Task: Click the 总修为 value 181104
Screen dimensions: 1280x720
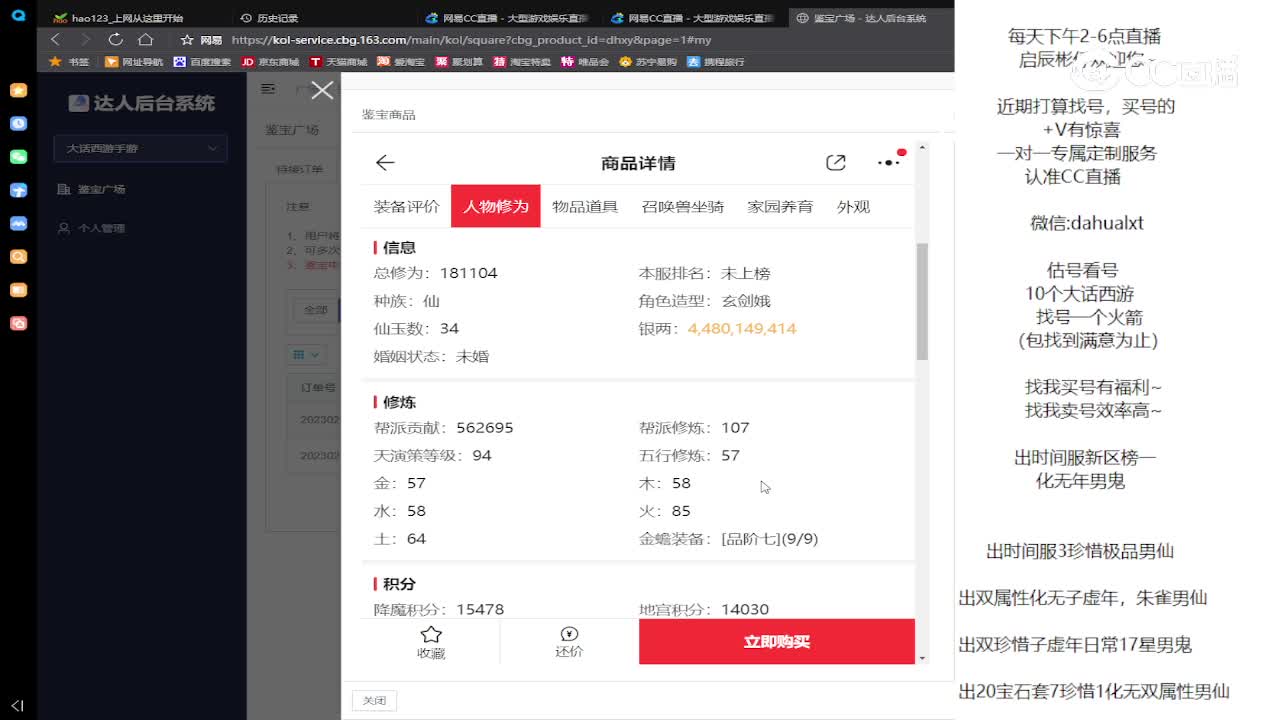Action: coord(468,273)
